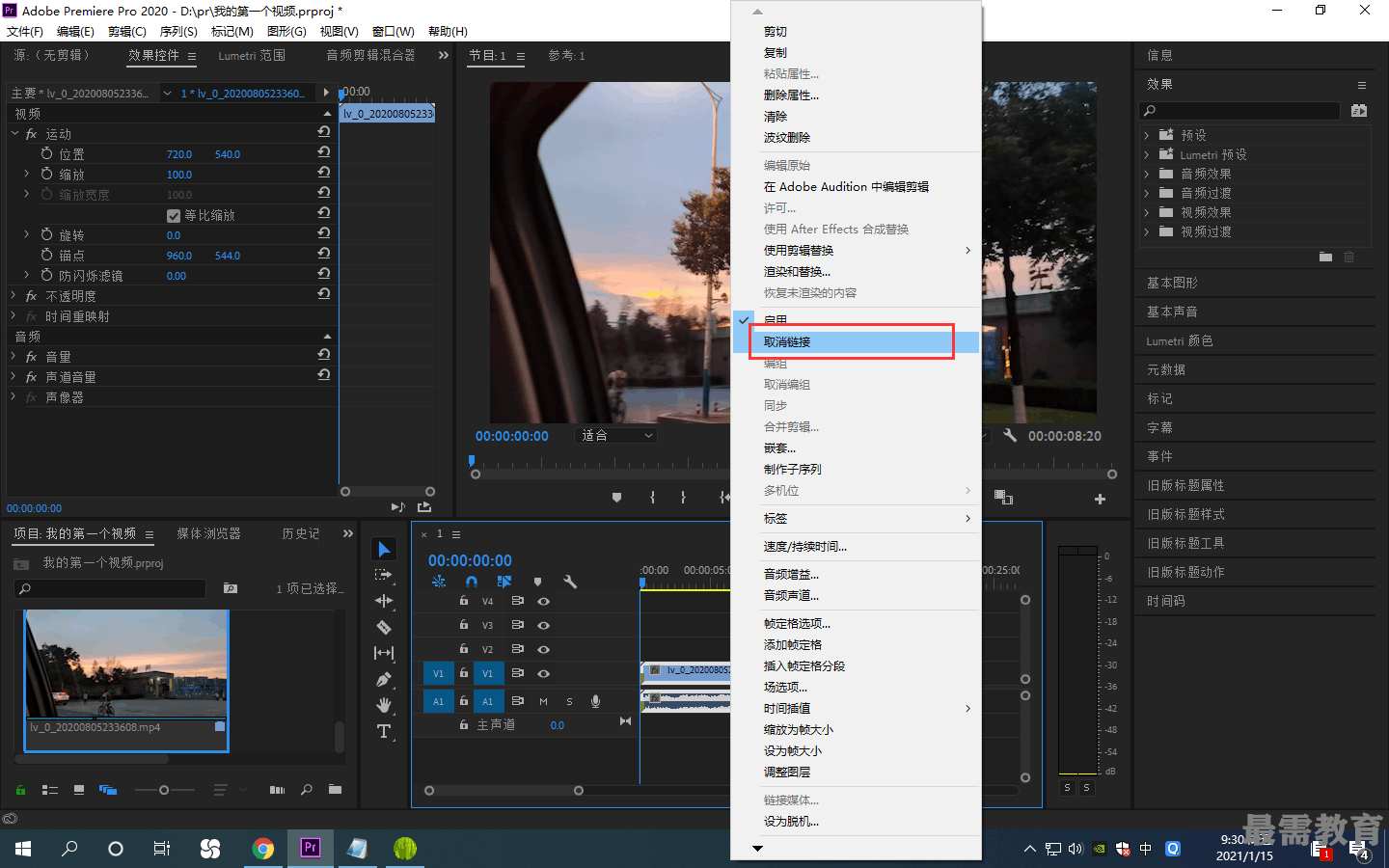The width and height of the screenshot is (1389, 868).
Task: Open Windows Start menu
Action: pyautogui.click(x=23, y=848)
